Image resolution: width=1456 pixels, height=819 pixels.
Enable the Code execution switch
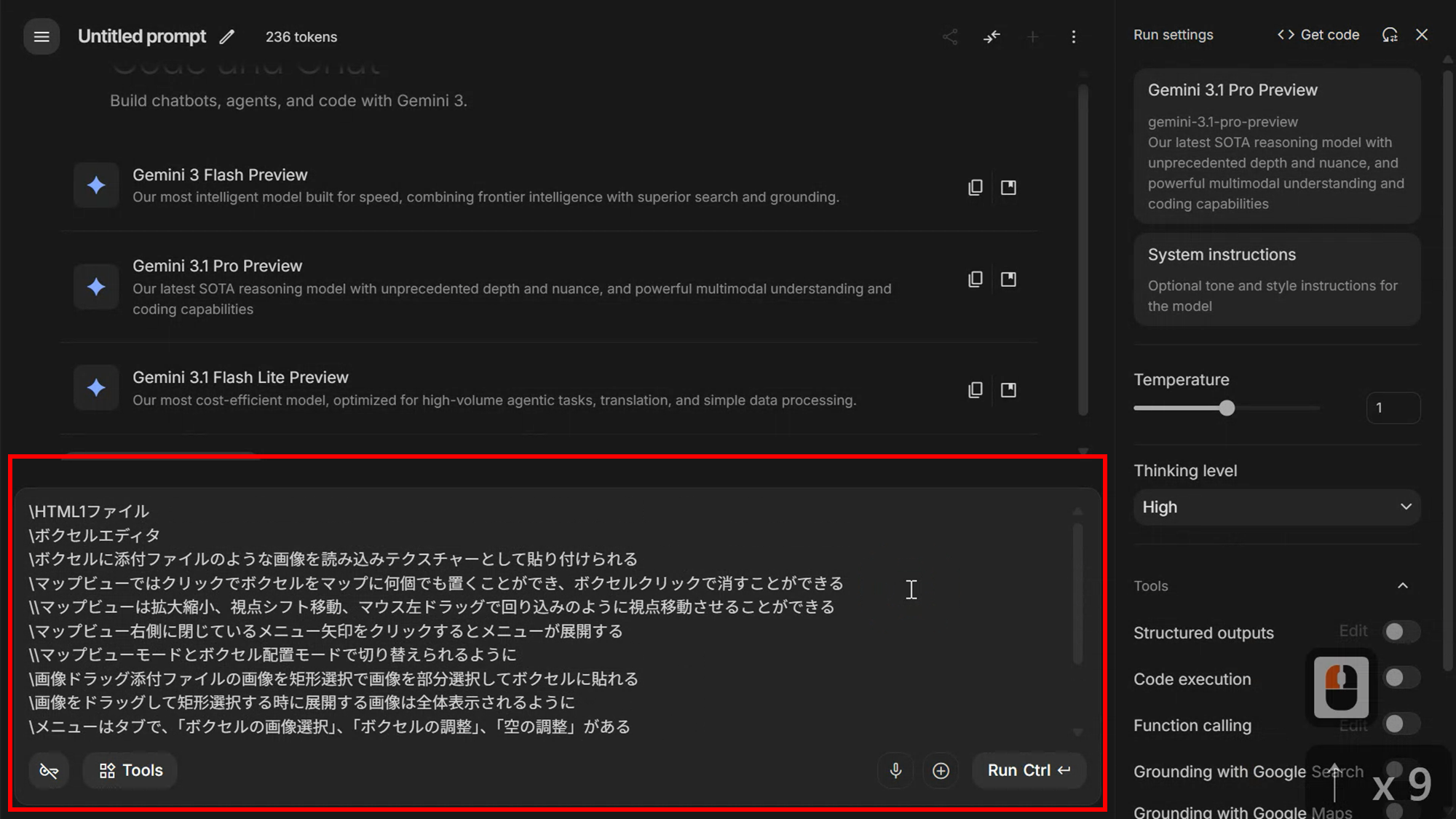click(1401, 678)
